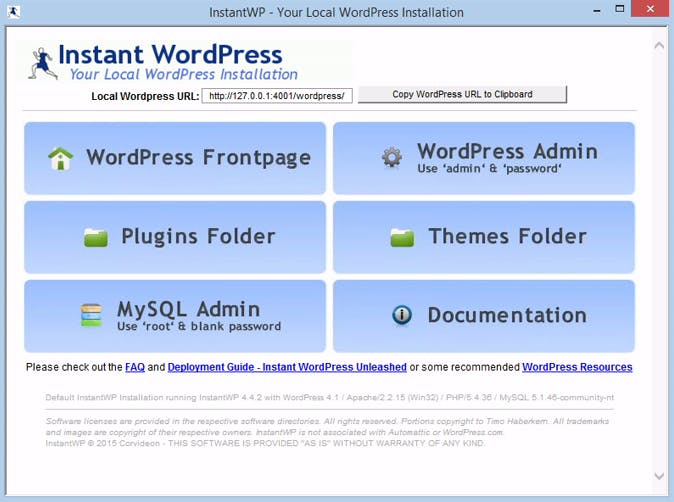Click the database stack icon beside MySQL Admin
This screenshot has width=674, height=502.
click(x=92, y=315)
